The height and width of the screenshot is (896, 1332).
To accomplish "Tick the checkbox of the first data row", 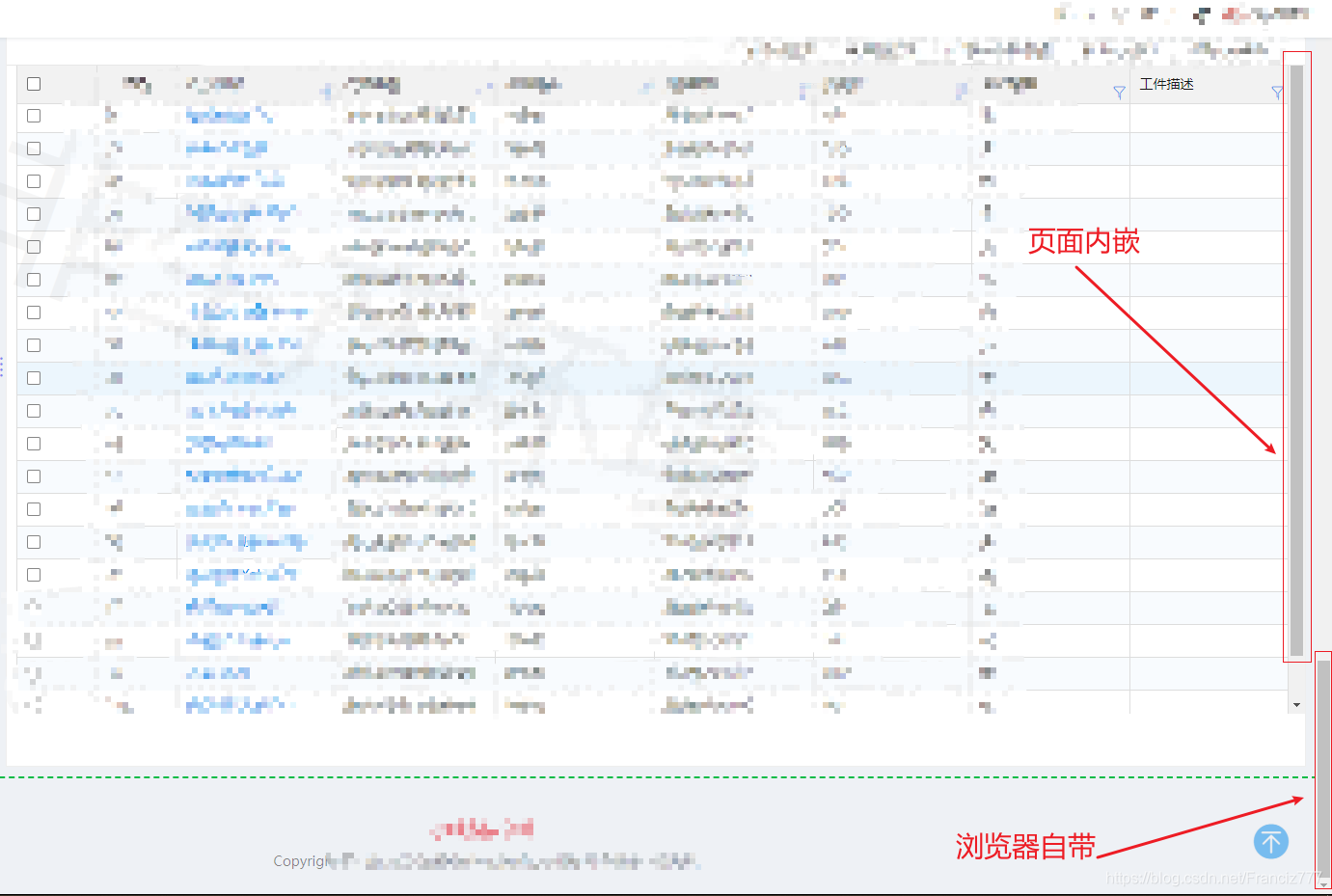I will (x=34, y=116).
